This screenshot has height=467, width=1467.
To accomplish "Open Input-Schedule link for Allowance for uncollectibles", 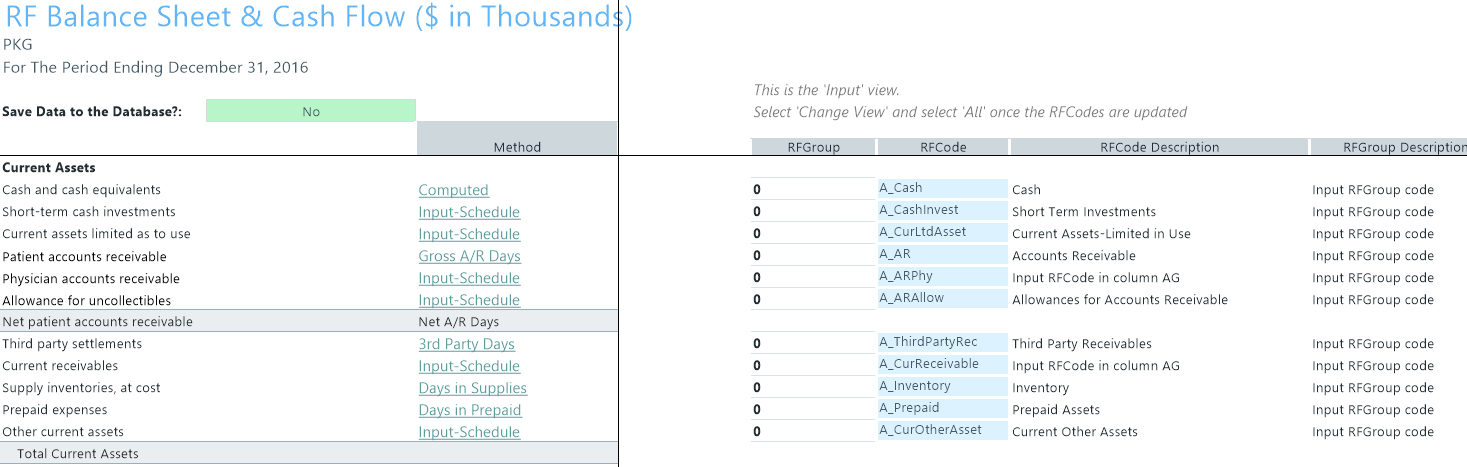I will point(469,300).
